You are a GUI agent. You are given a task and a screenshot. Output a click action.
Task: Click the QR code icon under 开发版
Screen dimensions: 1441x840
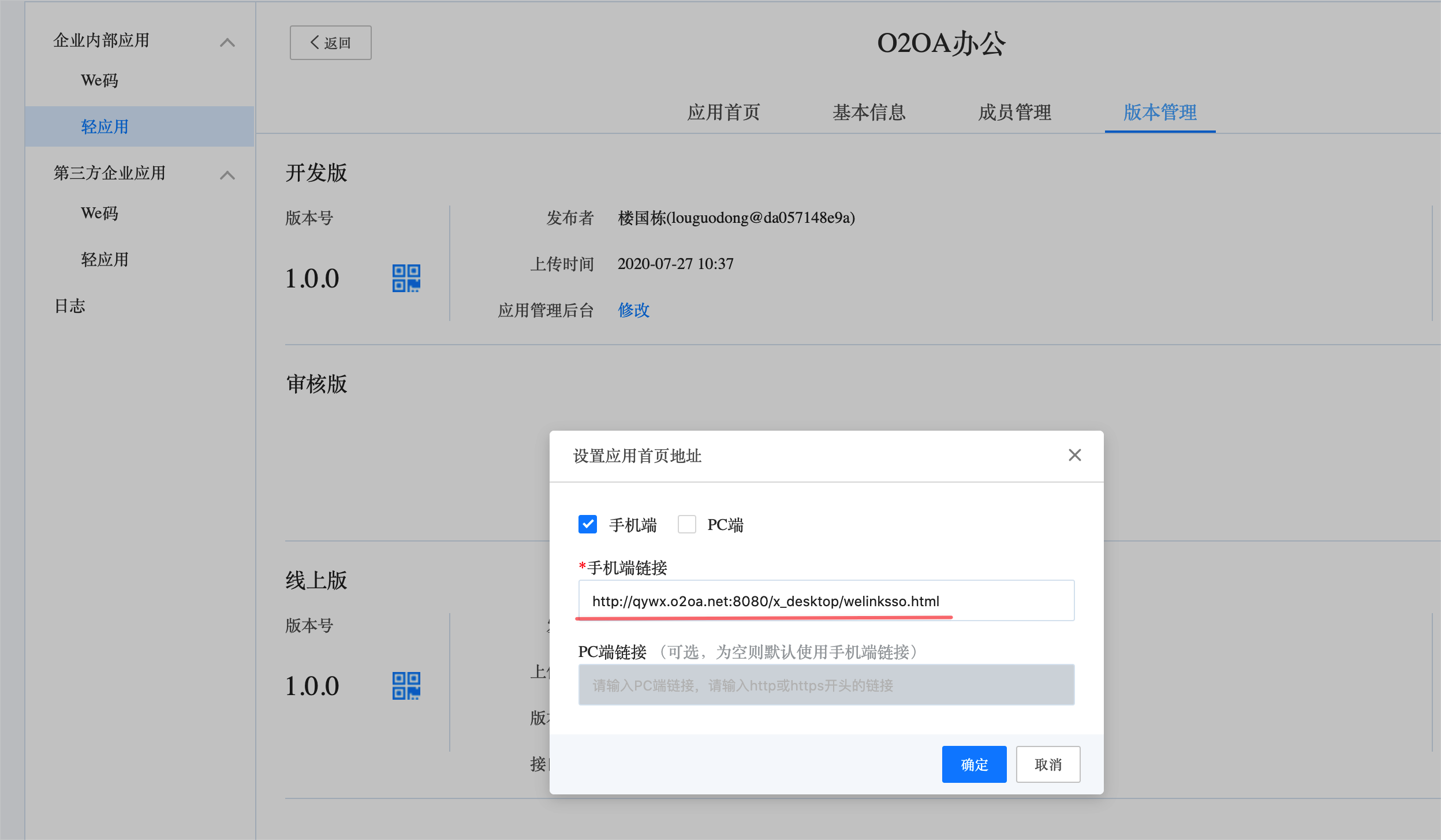pos(406,278)
